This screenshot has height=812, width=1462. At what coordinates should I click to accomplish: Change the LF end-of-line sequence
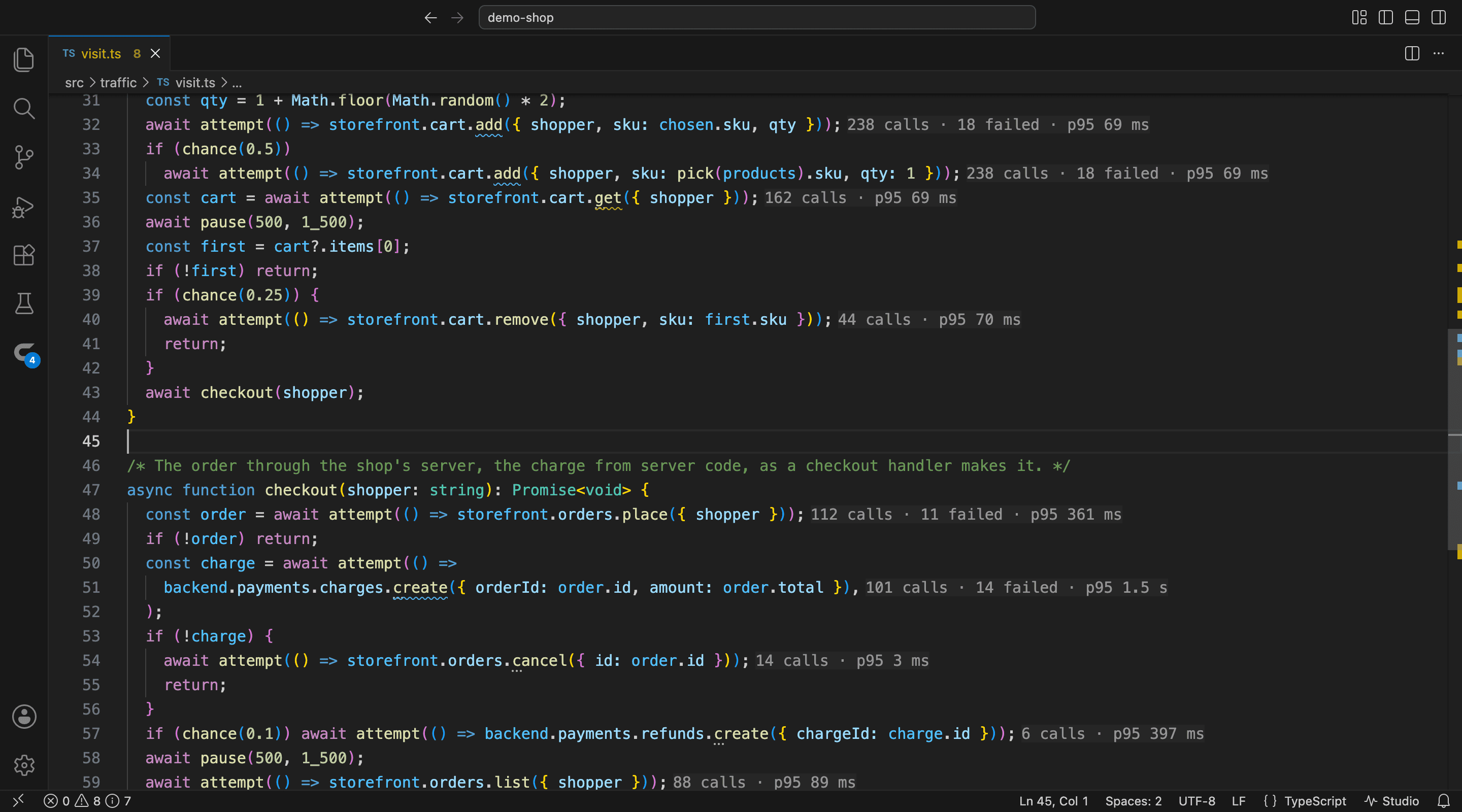click(1239, 801)
